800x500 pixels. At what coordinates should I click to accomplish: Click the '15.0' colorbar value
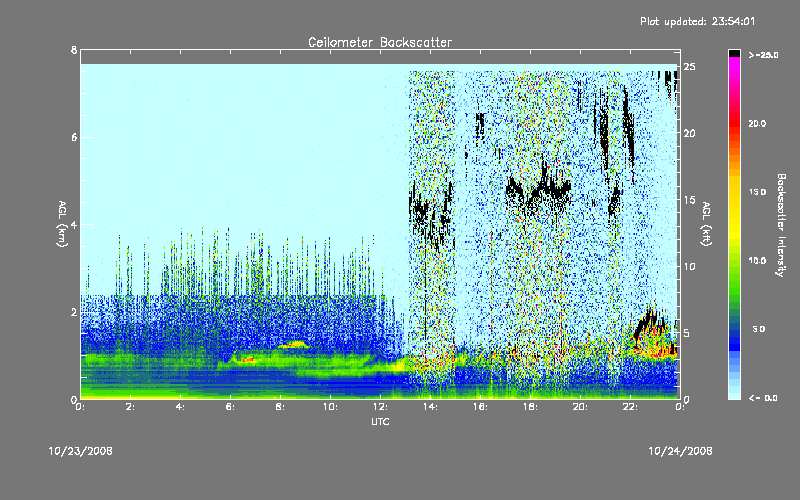click(757, 192)
